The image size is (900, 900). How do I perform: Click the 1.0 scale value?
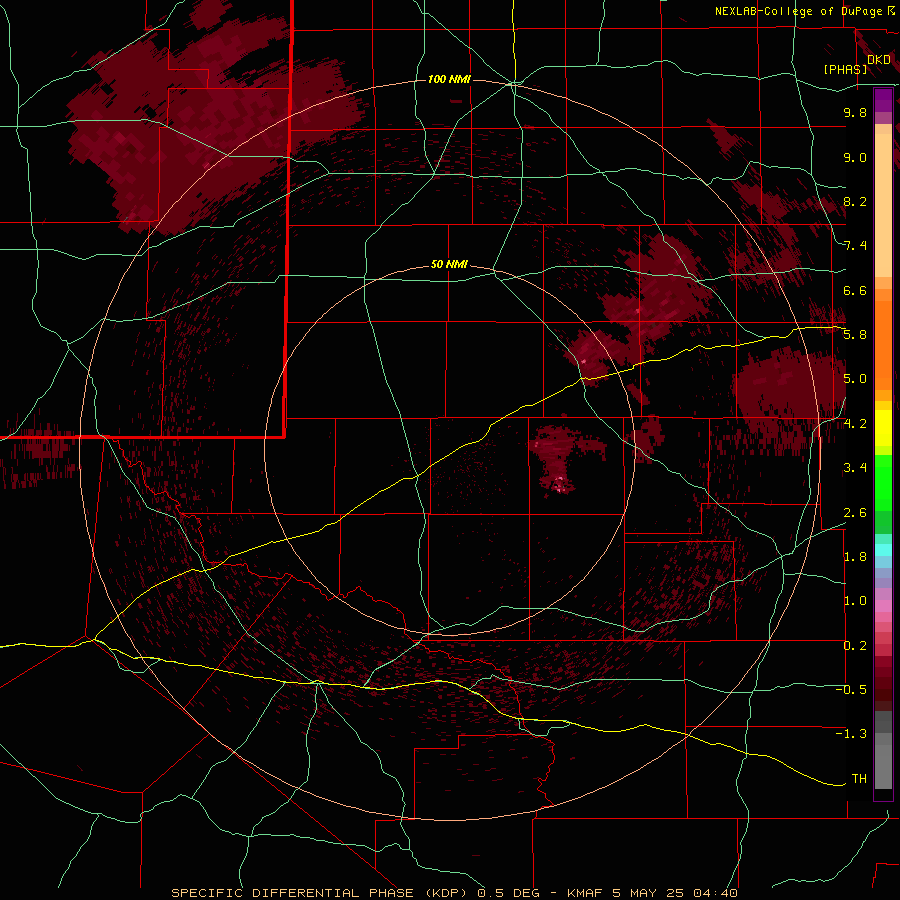[x=855, y=601]
